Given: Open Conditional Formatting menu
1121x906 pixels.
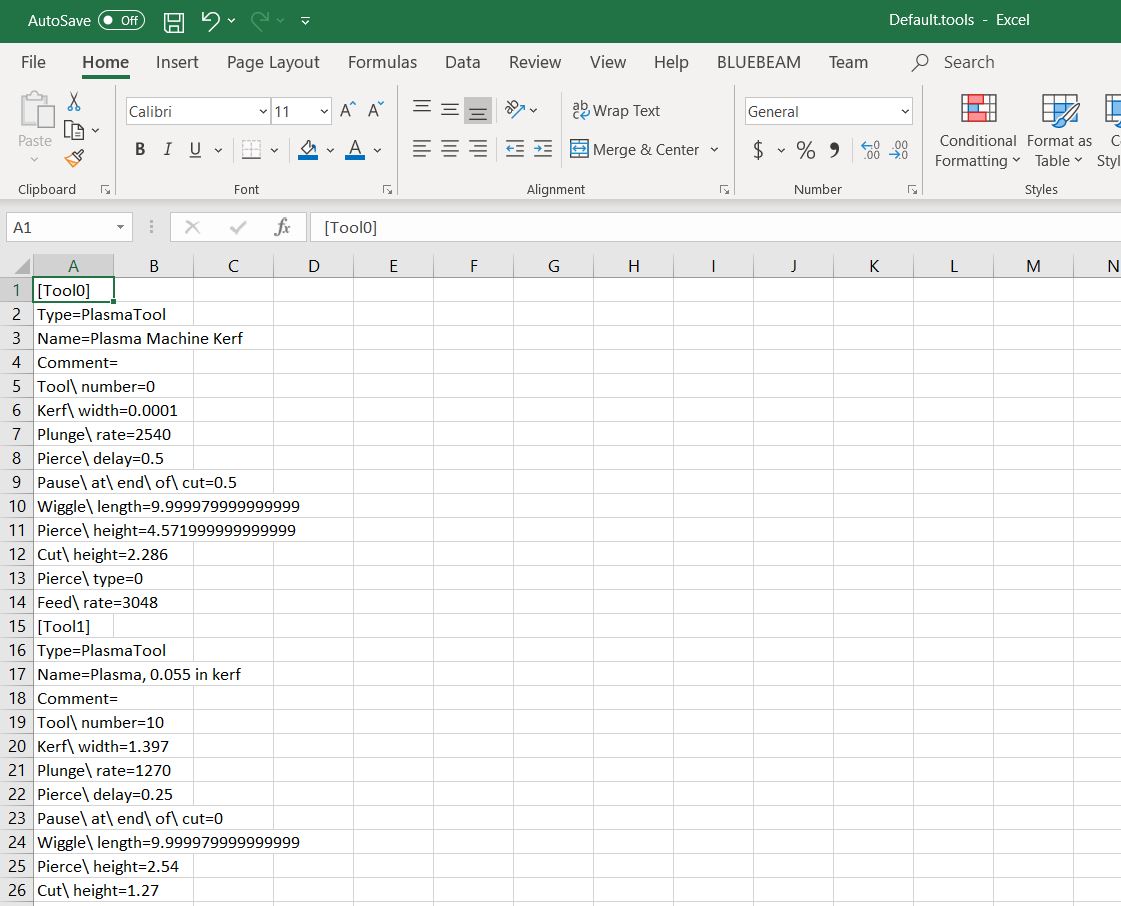Looking at the screenshot, I should coord(977,131).
